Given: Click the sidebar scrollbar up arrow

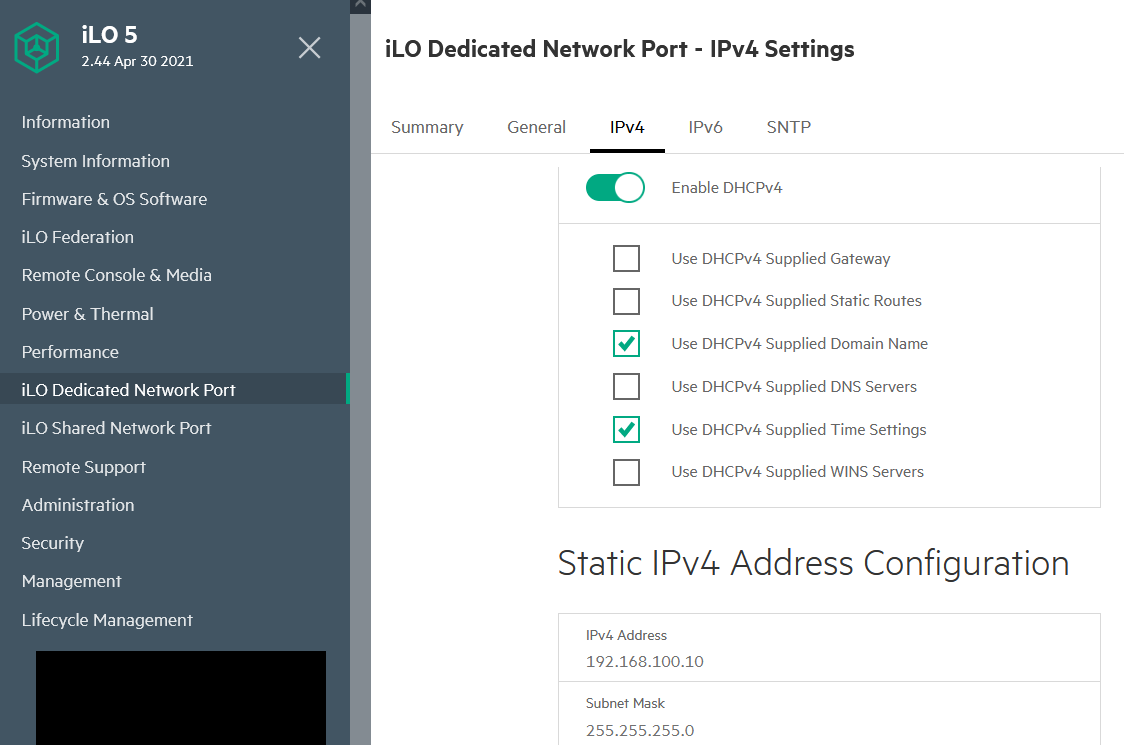Looking at the screenshot, I should 360,6.
